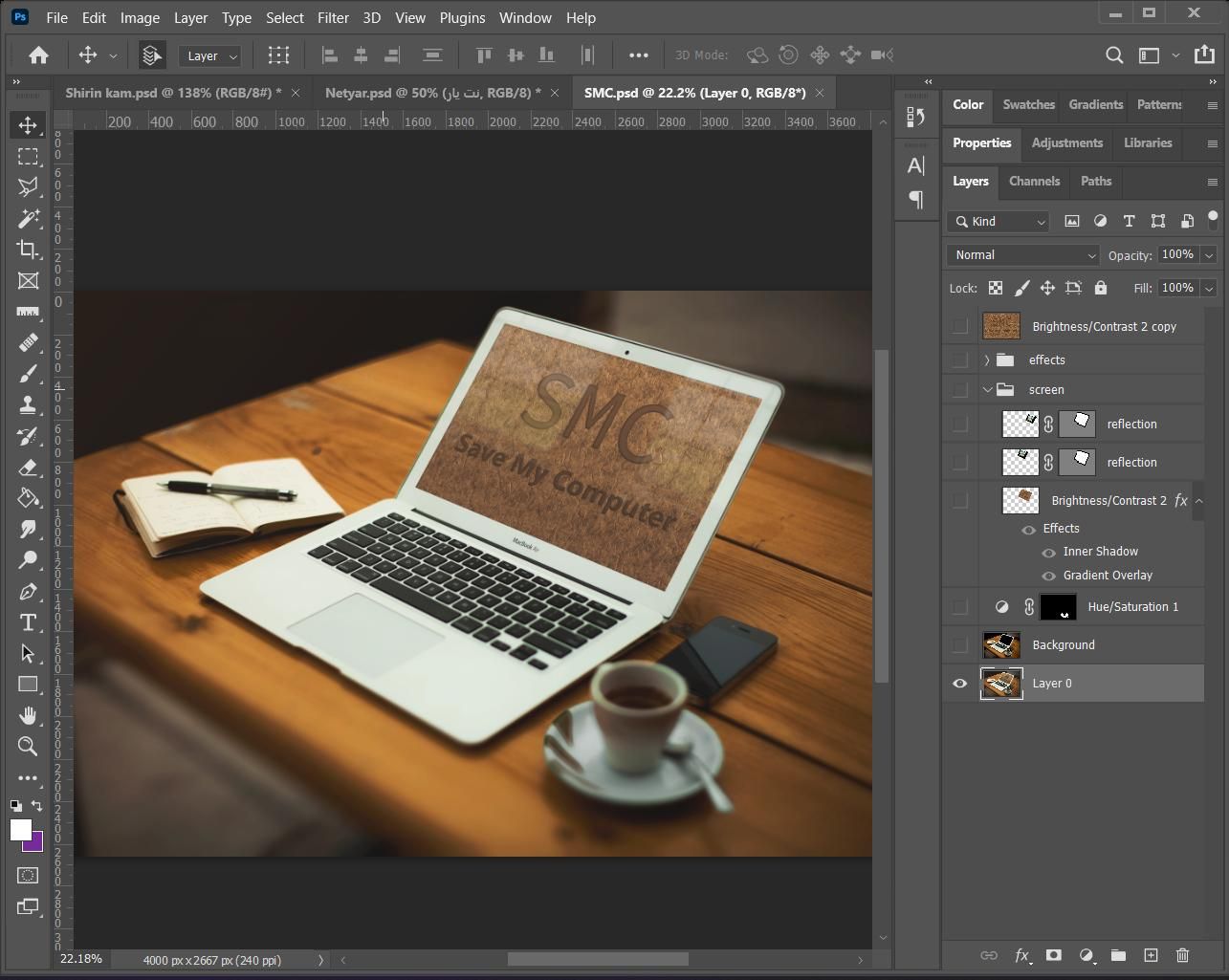Open the Layers panel menu
1229x980 pixels.
click(x=1212, y=182)
